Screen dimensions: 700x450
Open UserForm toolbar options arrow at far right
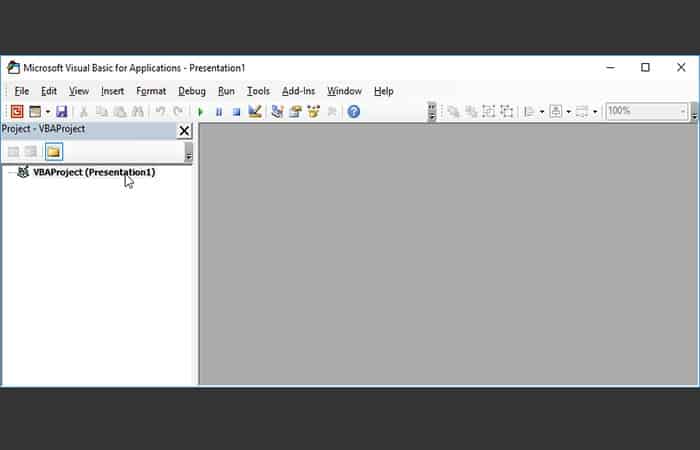pos(694,112)
